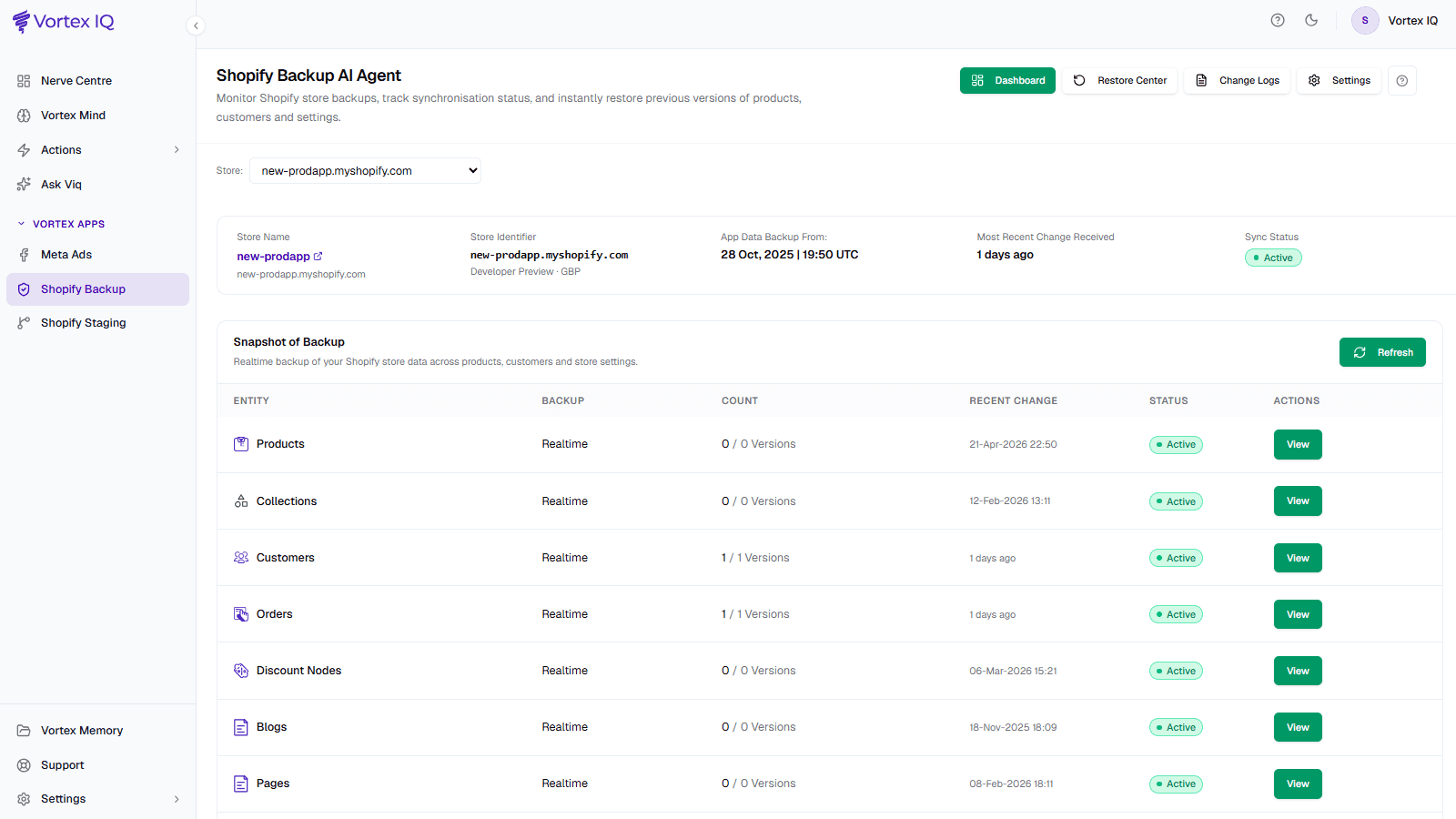Click the Products entity icon
1456x819 pixels.
(x=241, y=444)
